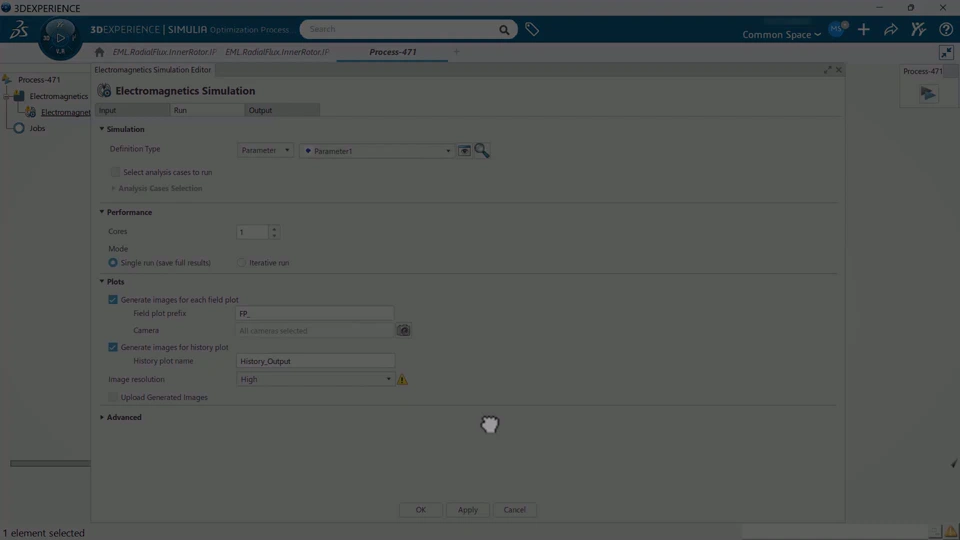
Task: Select Jobs in the tree
Action: 37,128
